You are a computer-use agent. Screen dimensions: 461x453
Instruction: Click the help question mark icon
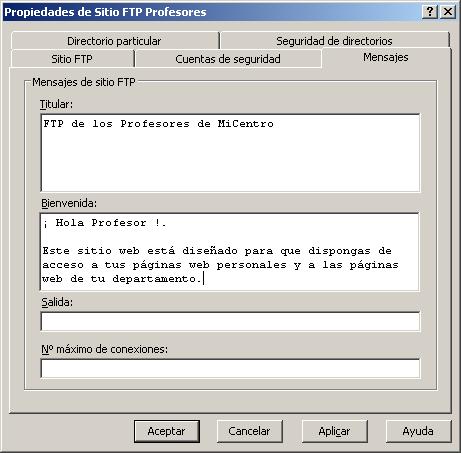pyautogui.click(x=430, y=12)
